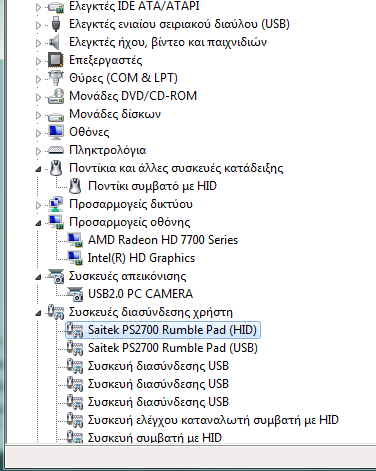Expand the Ελεγκτές IDE ATA/ATAPI node
This screenshot has height=471, width=376.
[38, 7]
